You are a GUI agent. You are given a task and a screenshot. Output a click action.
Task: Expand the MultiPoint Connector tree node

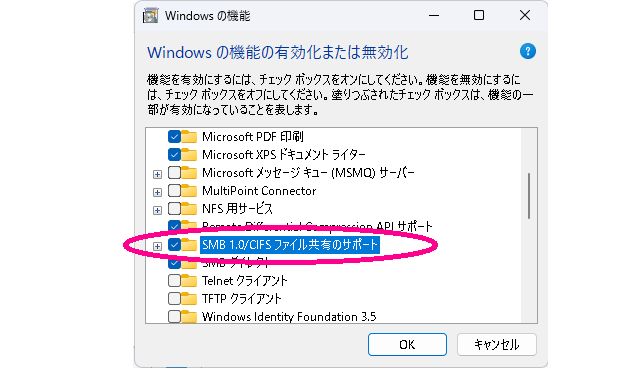coord(157,192)
